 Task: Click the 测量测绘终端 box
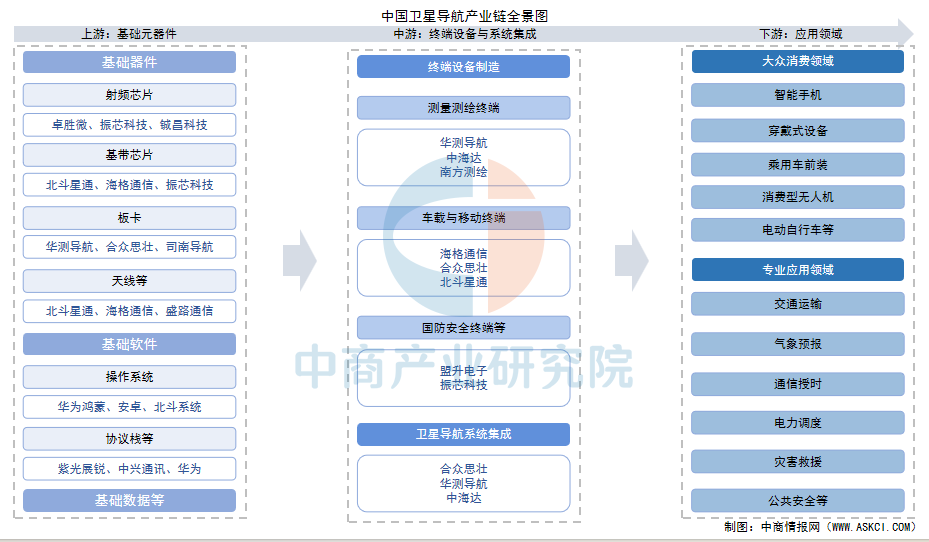[463, 108]
